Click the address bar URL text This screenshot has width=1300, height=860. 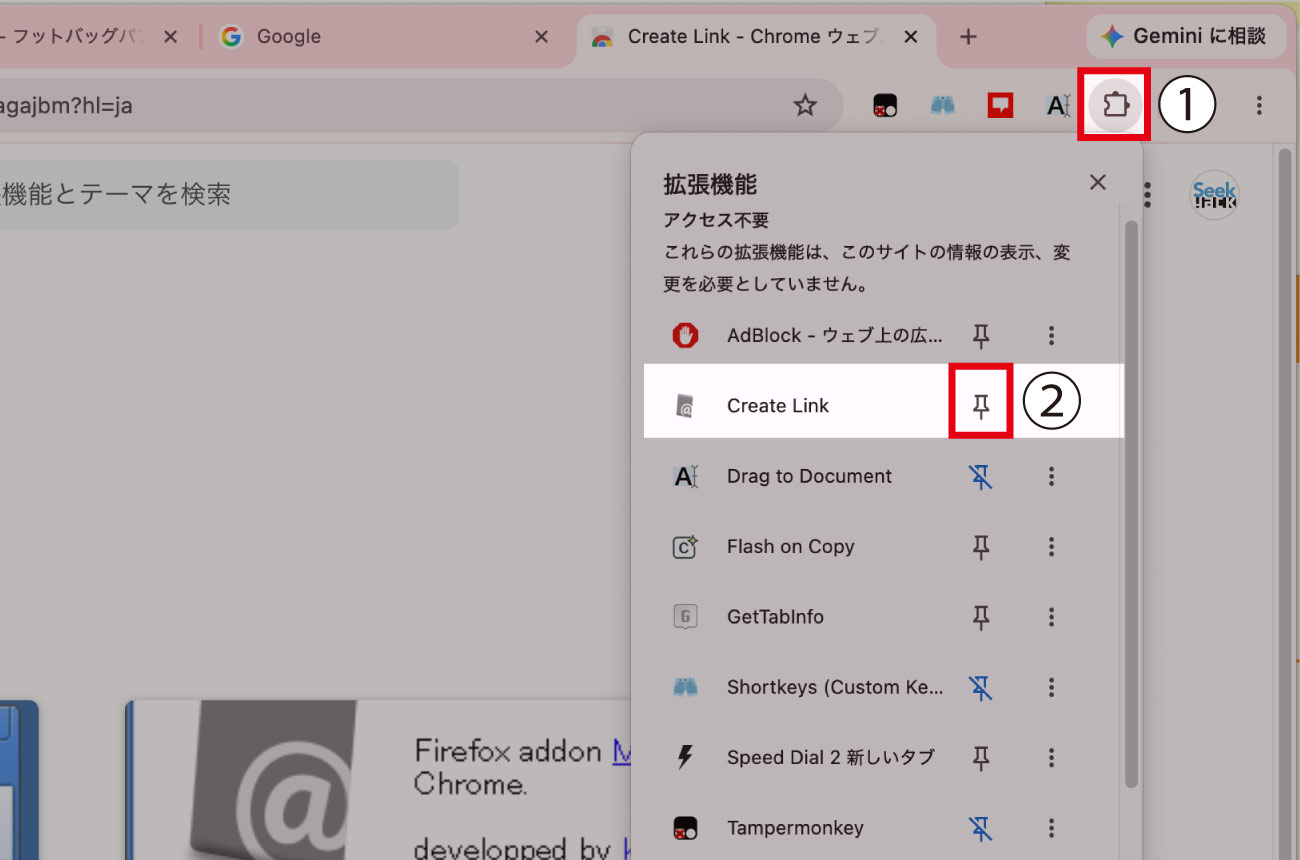(66, 105)
